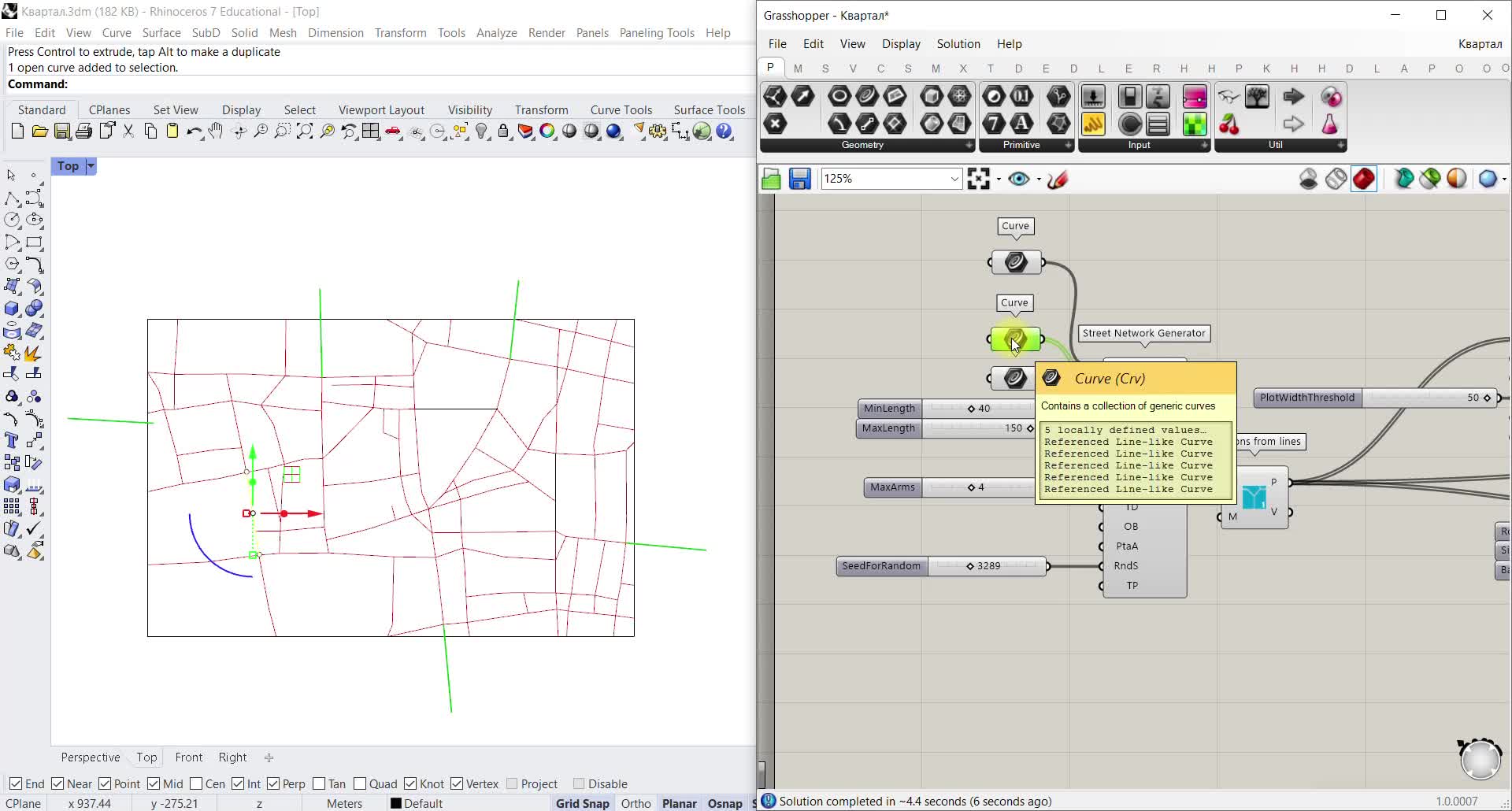Toggle the Int osnap checkbox
The width and height of the screenshot is (1512, 811).
[237, 783]
